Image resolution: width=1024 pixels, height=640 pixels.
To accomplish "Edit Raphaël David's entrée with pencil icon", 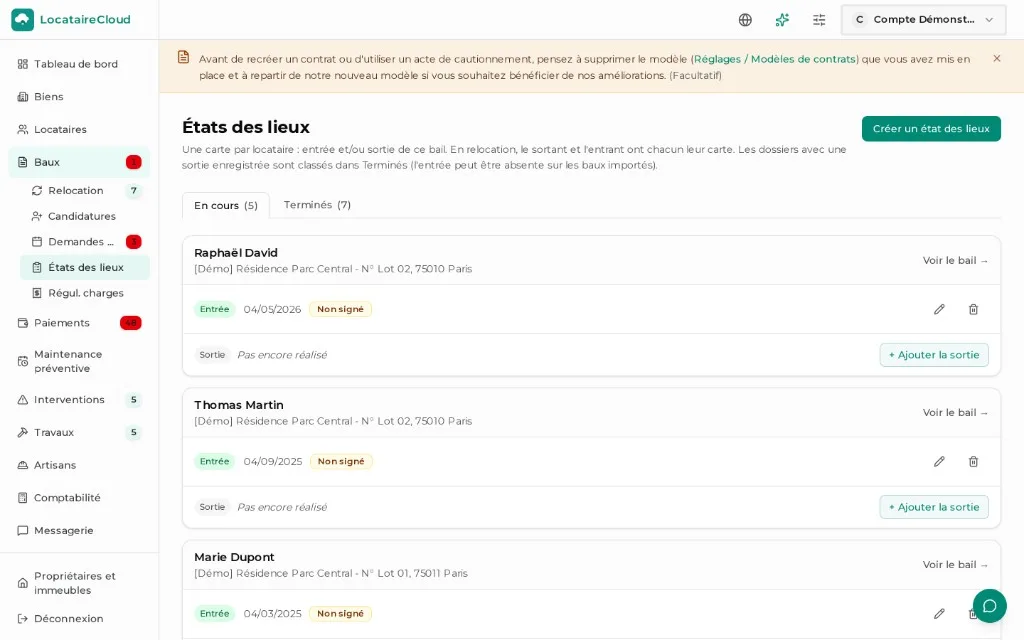I will tap(939, 310).
